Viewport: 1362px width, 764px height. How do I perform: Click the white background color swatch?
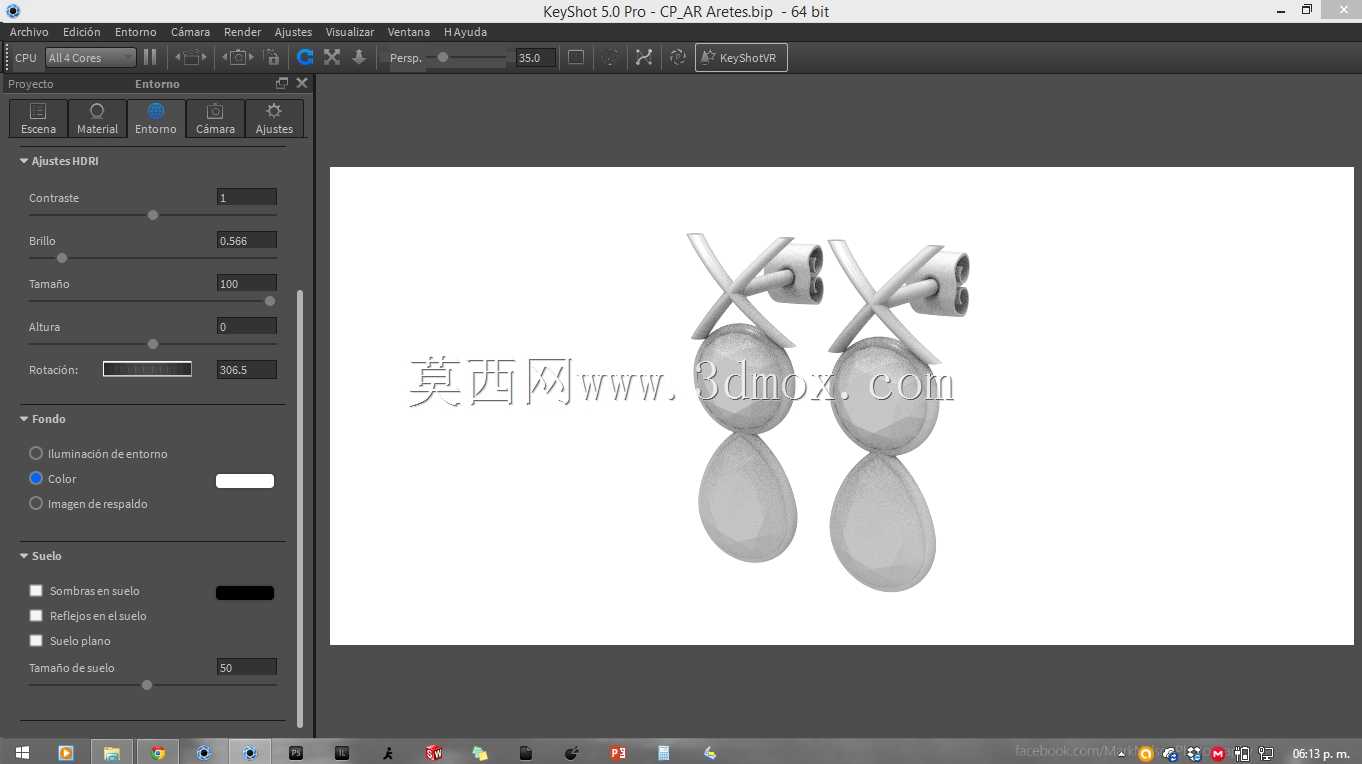[x=245, y=481]
